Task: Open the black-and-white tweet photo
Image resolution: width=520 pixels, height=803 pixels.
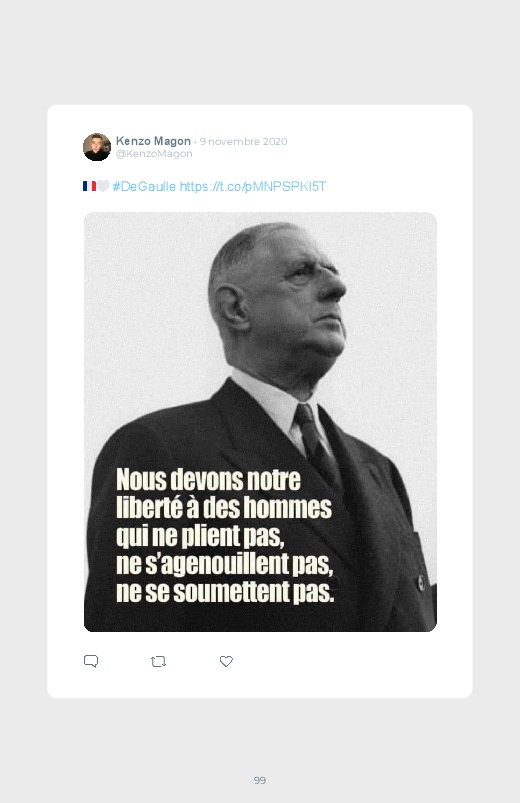Action: (260, 422)
